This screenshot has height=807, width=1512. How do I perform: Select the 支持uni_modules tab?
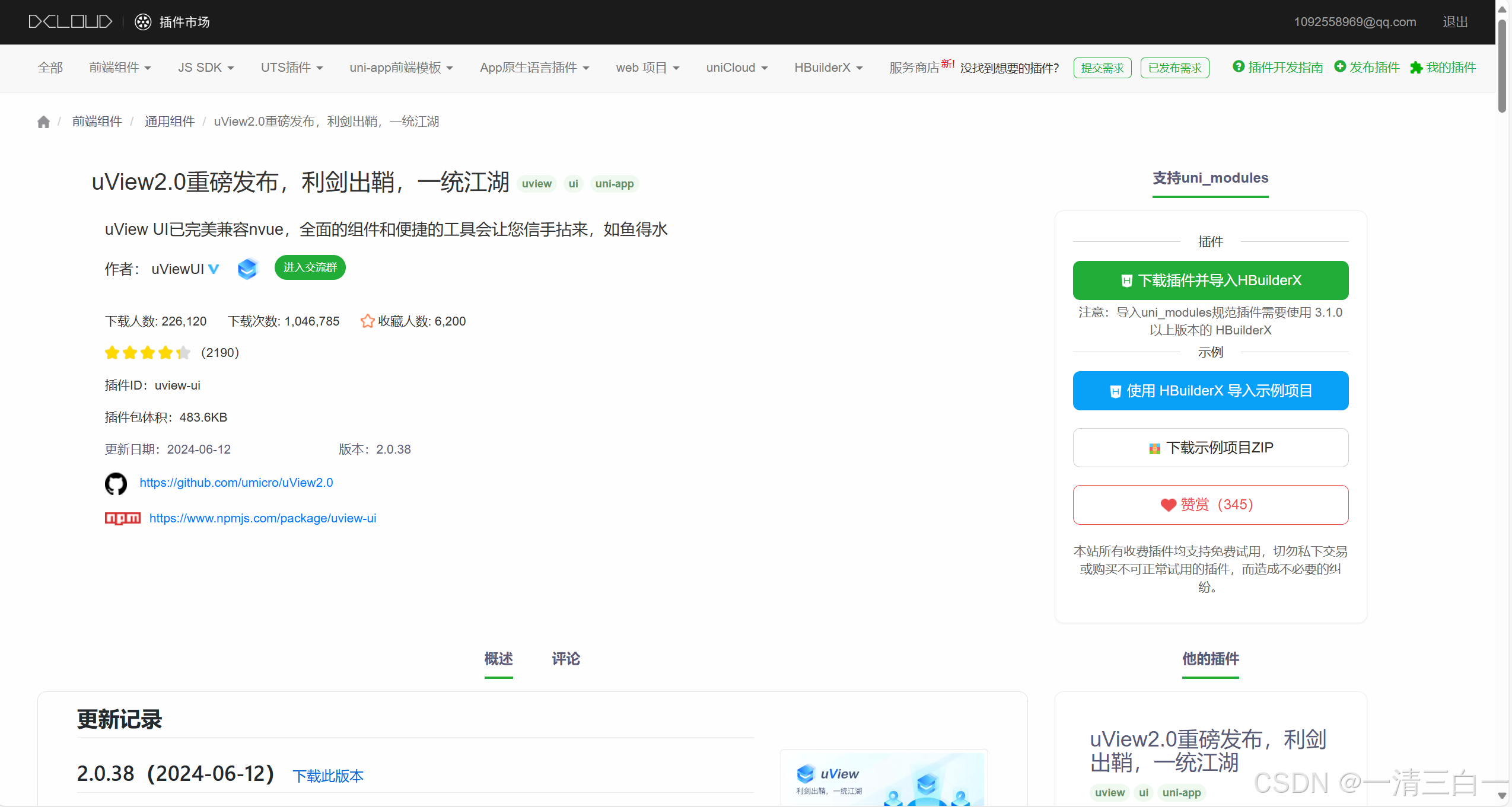tap(1210, 178)
